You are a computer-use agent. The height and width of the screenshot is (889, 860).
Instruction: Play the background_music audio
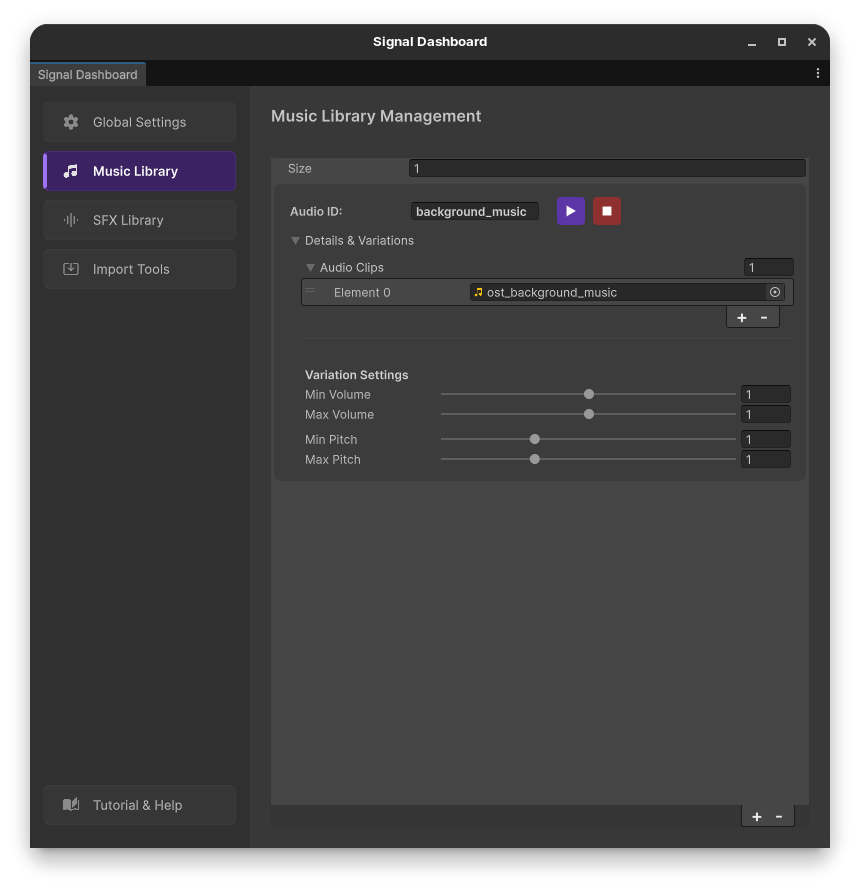[571, 211]
